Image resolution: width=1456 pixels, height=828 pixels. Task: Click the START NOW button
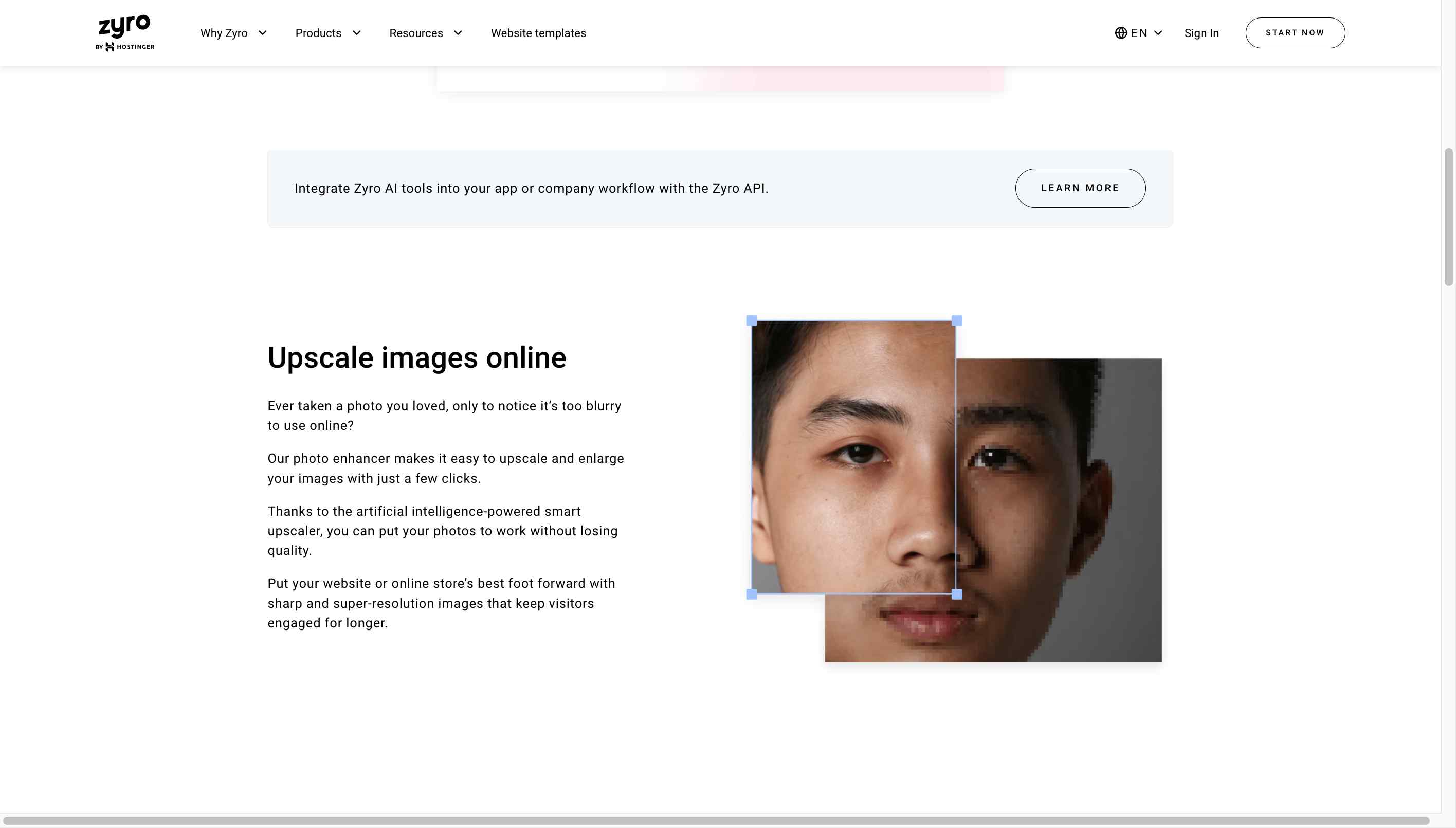coord(1295,33)
